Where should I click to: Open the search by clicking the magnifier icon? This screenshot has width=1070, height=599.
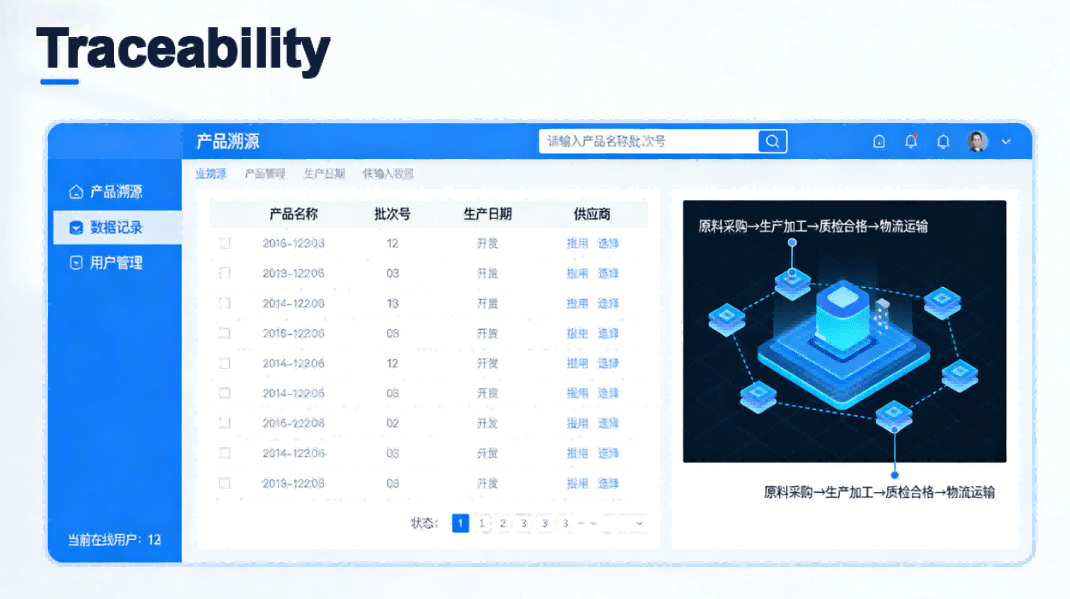(772, 141)
